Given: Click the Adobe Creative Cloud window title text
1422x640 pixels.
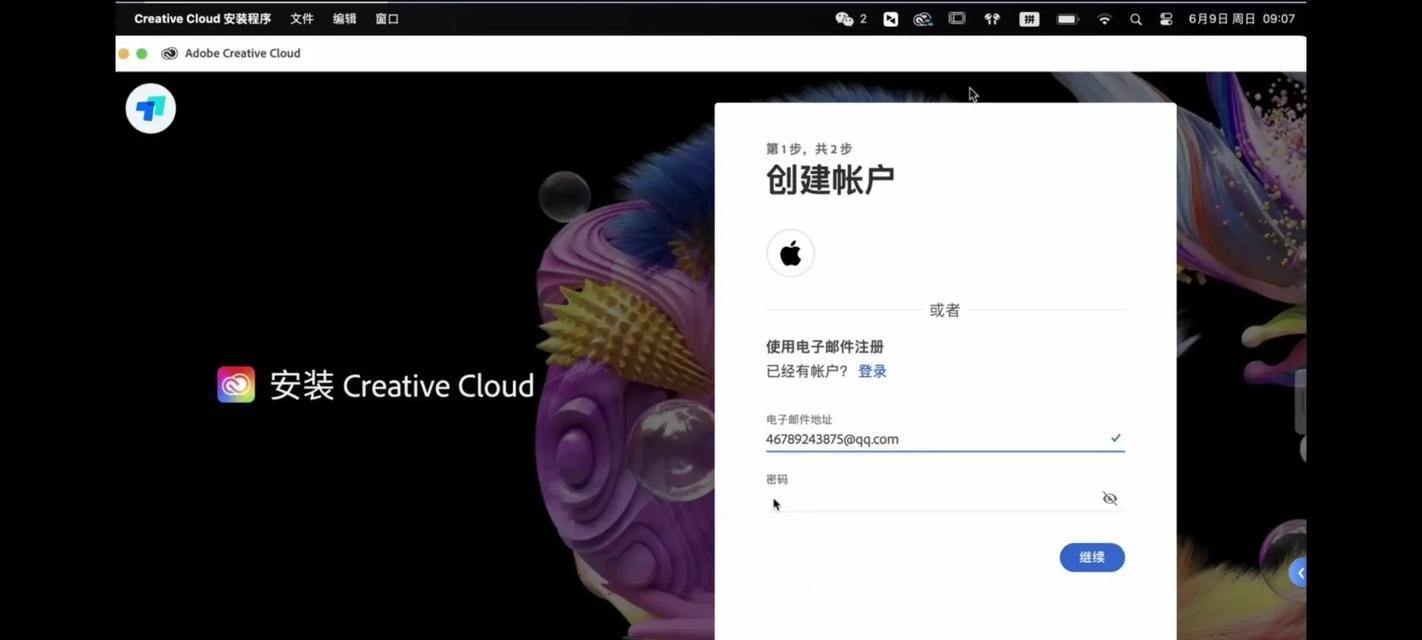Looking at the screenshot, I should click(x=243, y=53).
